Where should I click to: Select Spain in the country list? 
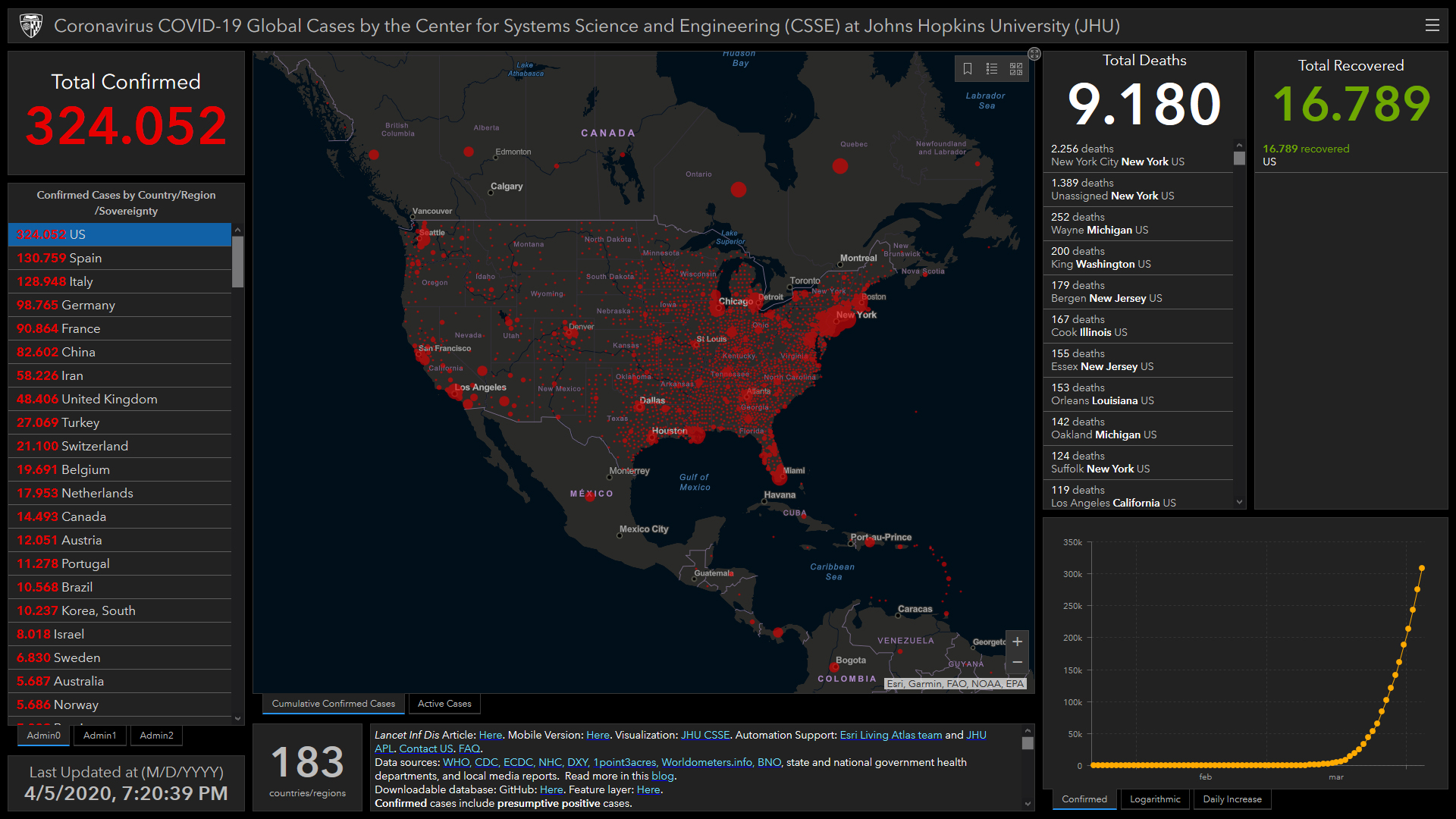click(120, 258)
